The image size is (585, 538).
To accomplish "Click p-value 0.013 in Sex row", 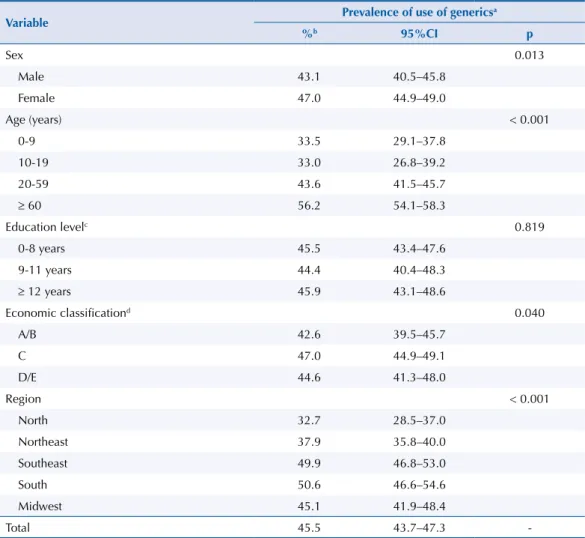I will (529, 55).
